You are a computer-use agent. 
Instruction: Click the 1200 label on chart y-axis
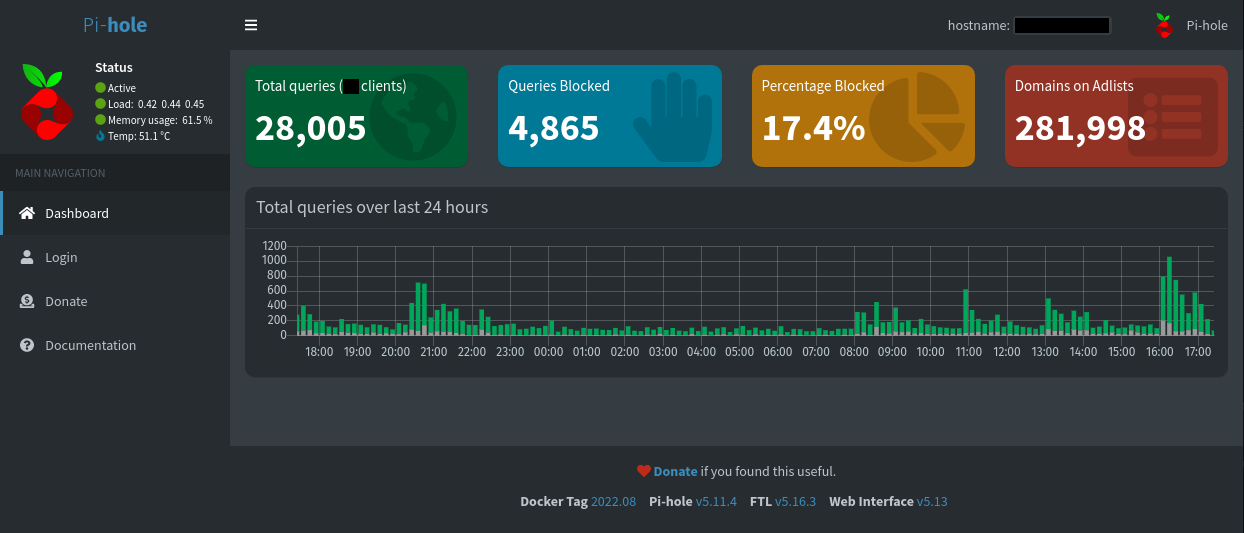point(275,246)
